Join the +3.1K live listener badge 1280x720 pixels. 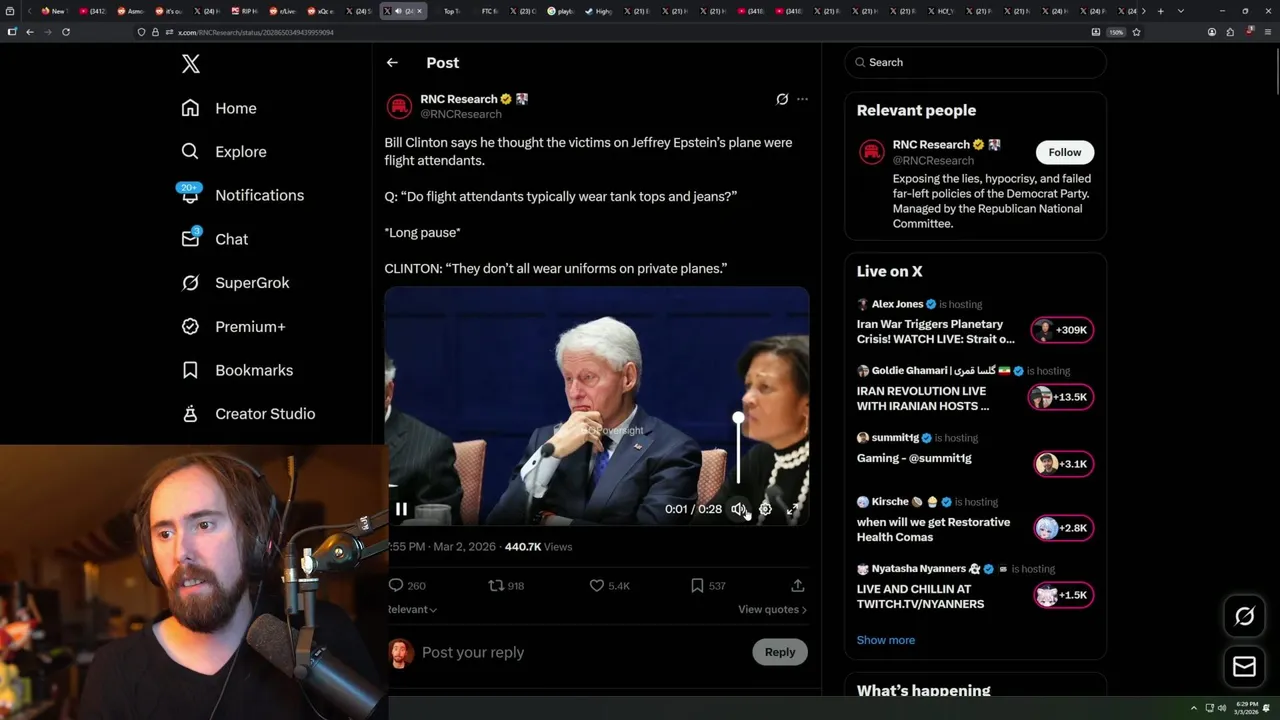1063,464
